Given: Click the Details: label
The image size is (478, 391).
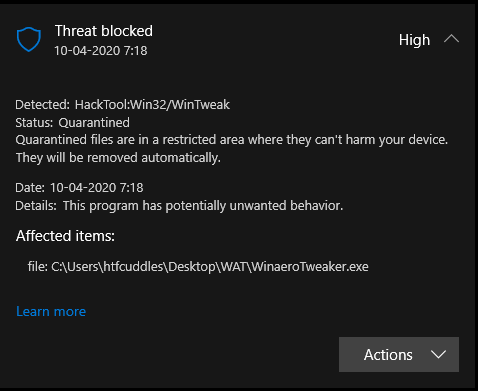Looking at the screenshot, I should click(36, 206).
